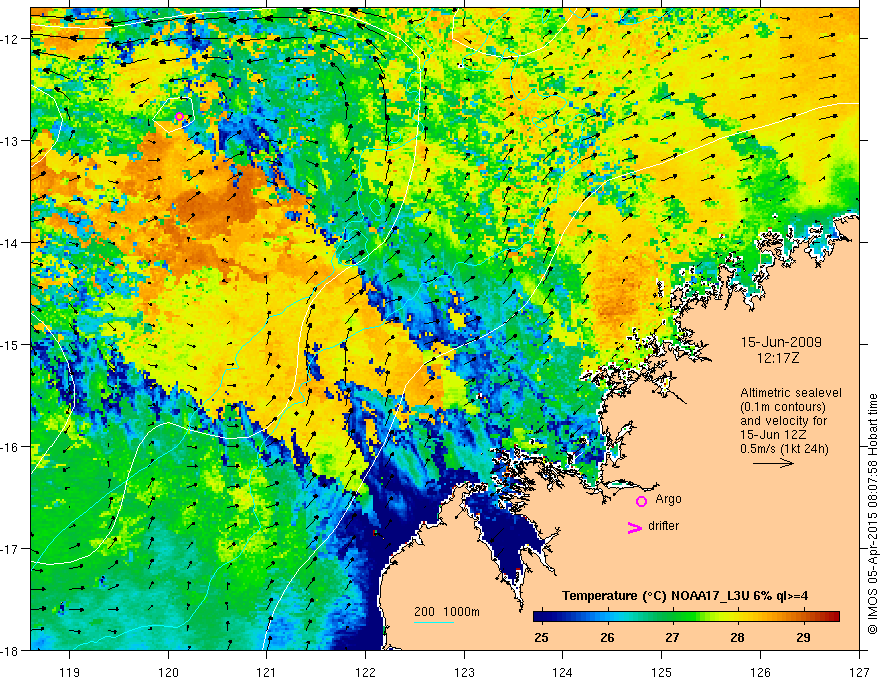The image size is (880, 680).
Task: Click the IMOS copyright timestamp text
Action: [872, 514]
